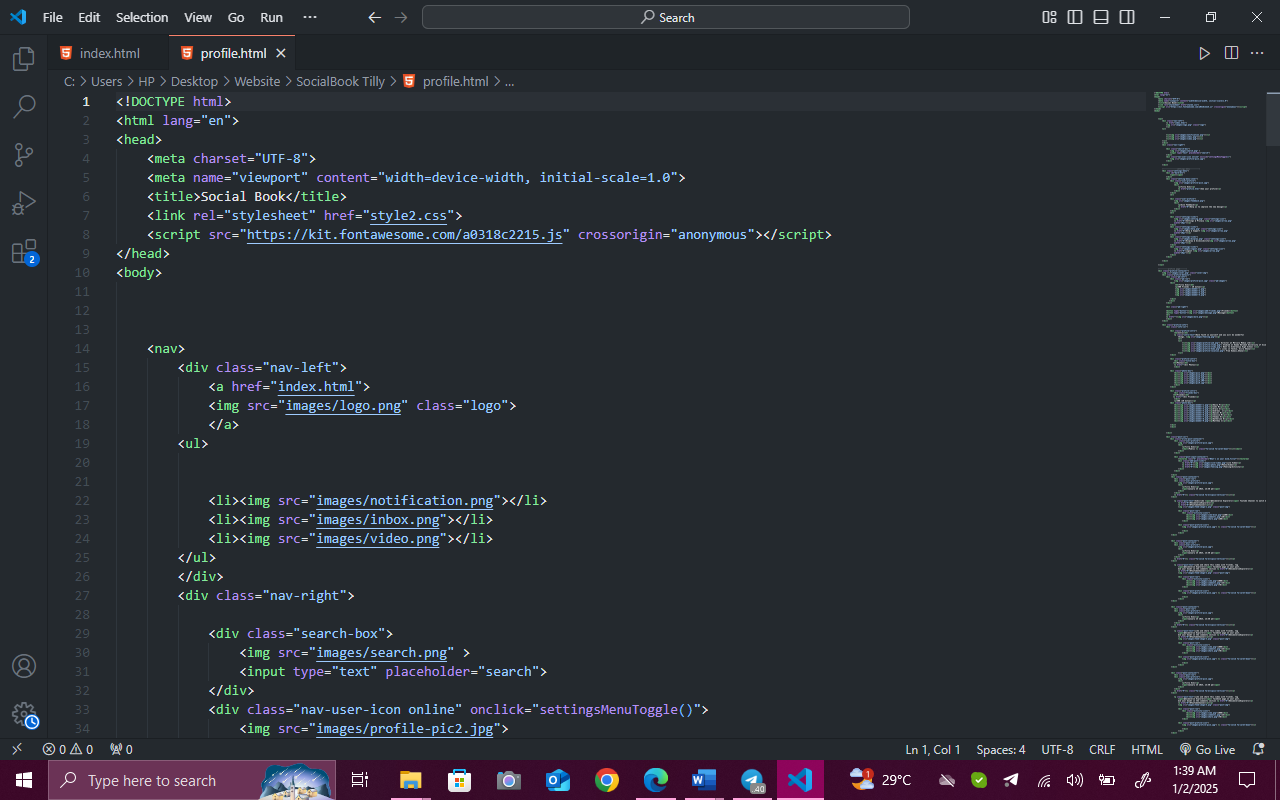Open the volume icon in system tray
Viewport: 1280px width, 800px height.
tap(1075, 780)
